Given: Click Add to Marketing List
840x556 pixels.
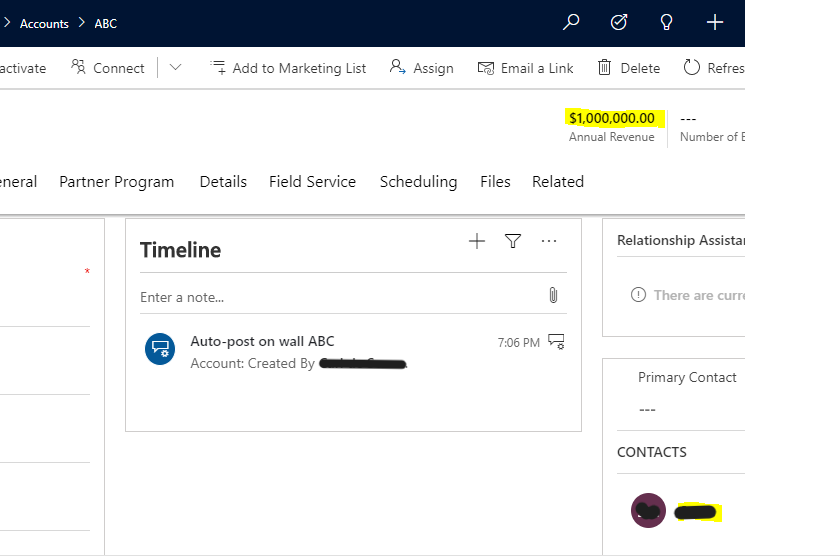Looking at the screenshot, I should coord(288,68).
